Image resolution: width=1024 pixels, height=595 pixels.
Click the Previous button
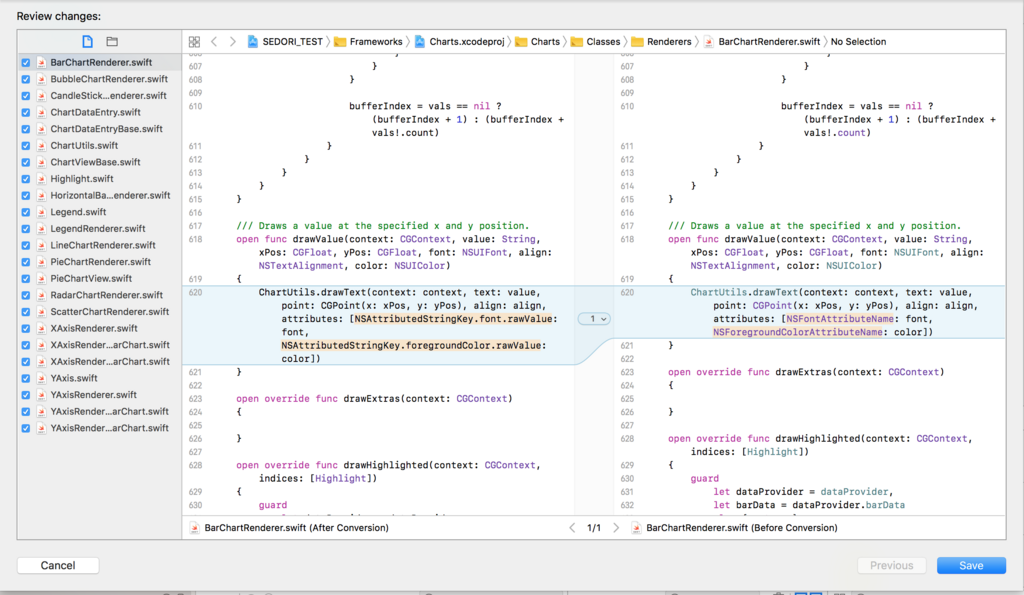click(891, 566)
